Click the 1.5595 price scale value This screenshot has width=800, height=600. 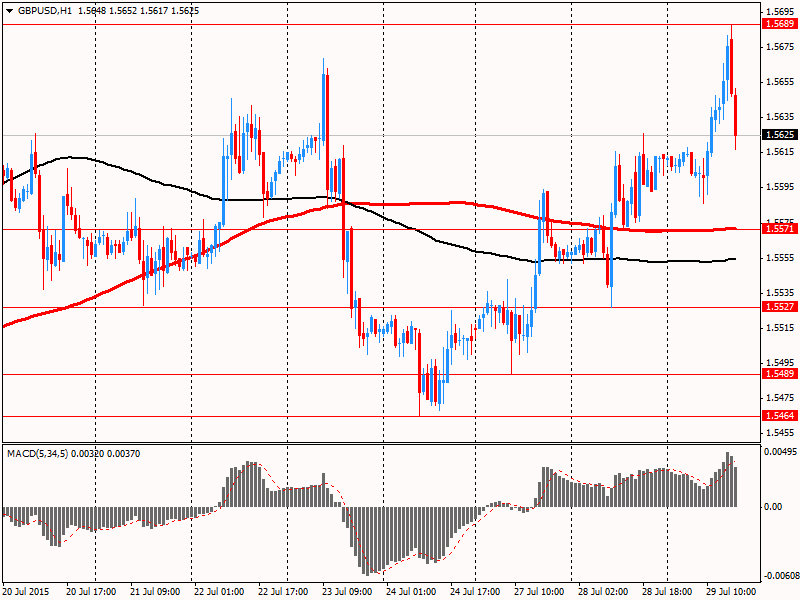778,187
